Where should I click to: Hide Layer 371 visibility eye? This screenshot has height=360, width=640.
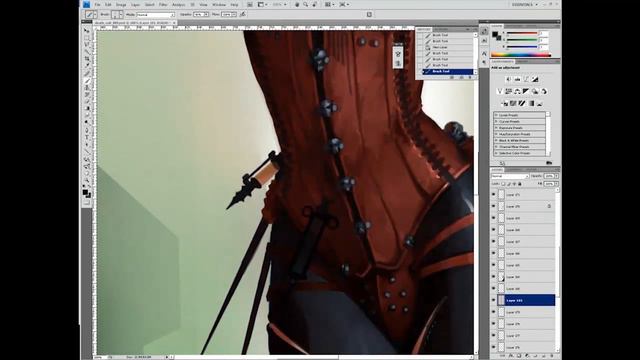pos(493,195)
